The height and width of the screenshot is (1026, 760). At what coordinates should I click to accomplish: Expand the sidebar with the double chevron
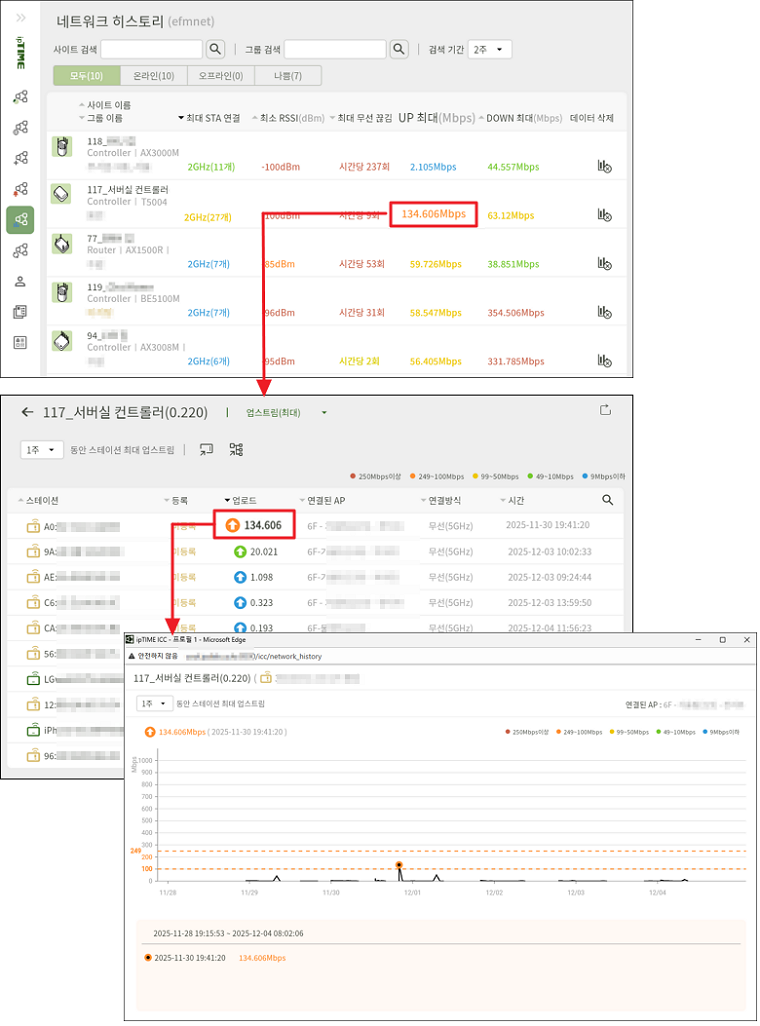[21, 18]
